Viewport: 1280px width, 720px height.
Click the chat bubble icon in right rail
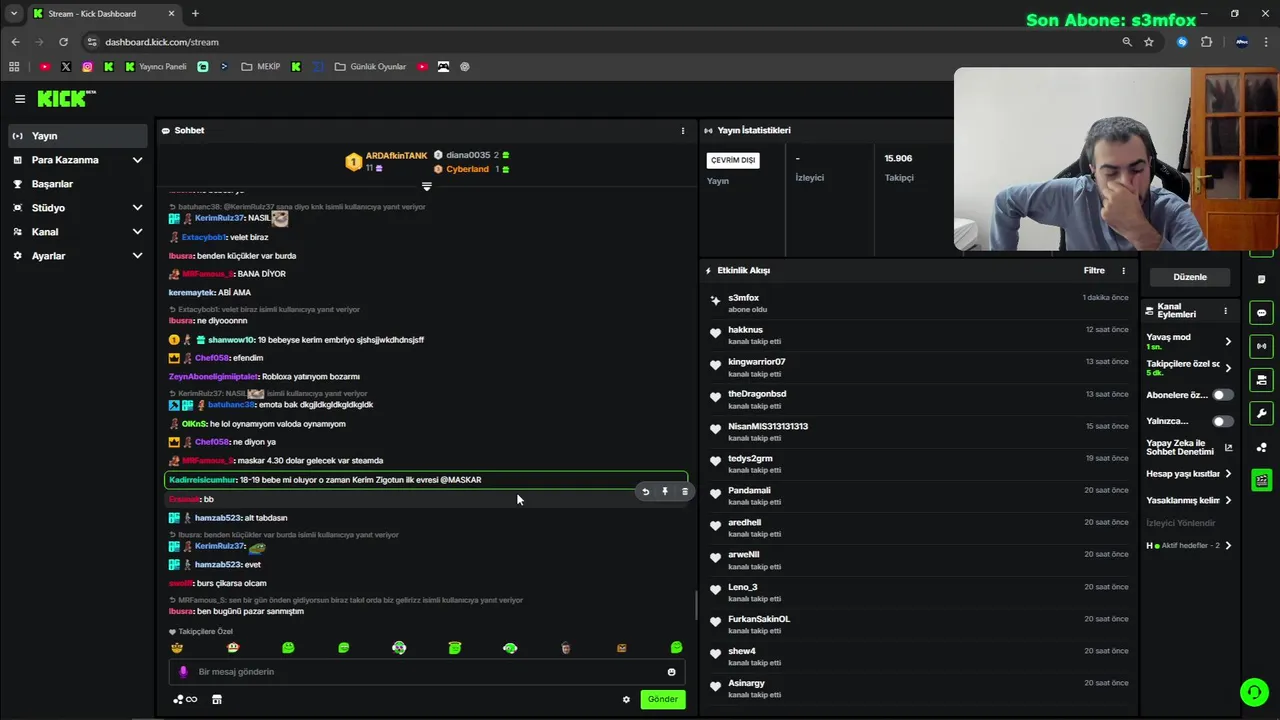[x=1261, y=313]
